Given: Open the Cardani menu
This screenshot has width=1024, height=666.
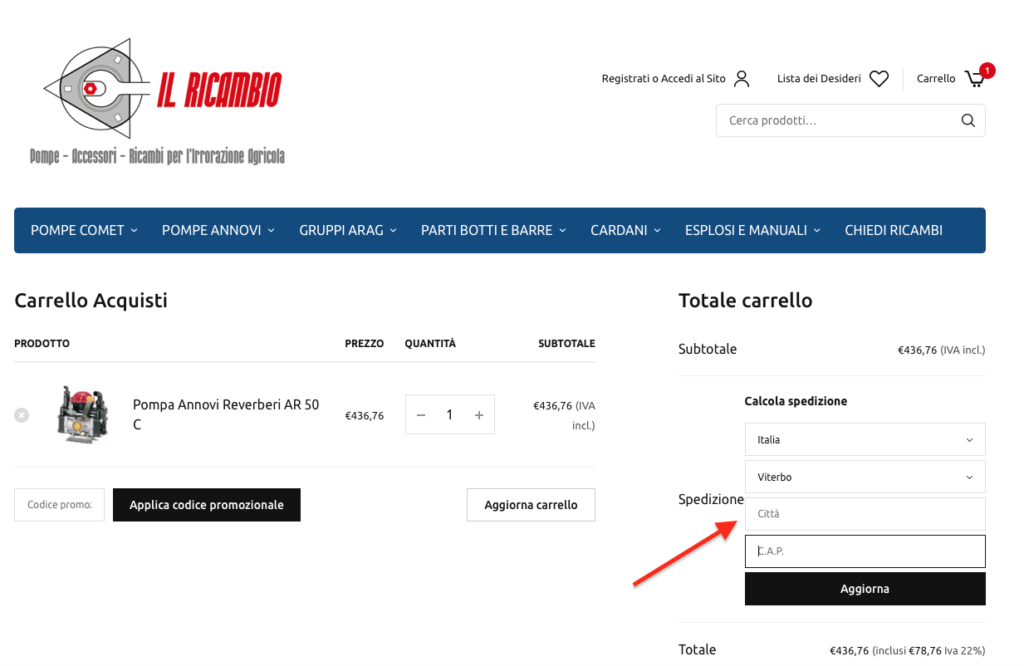Looking at the screenshot, I should 625,230.
